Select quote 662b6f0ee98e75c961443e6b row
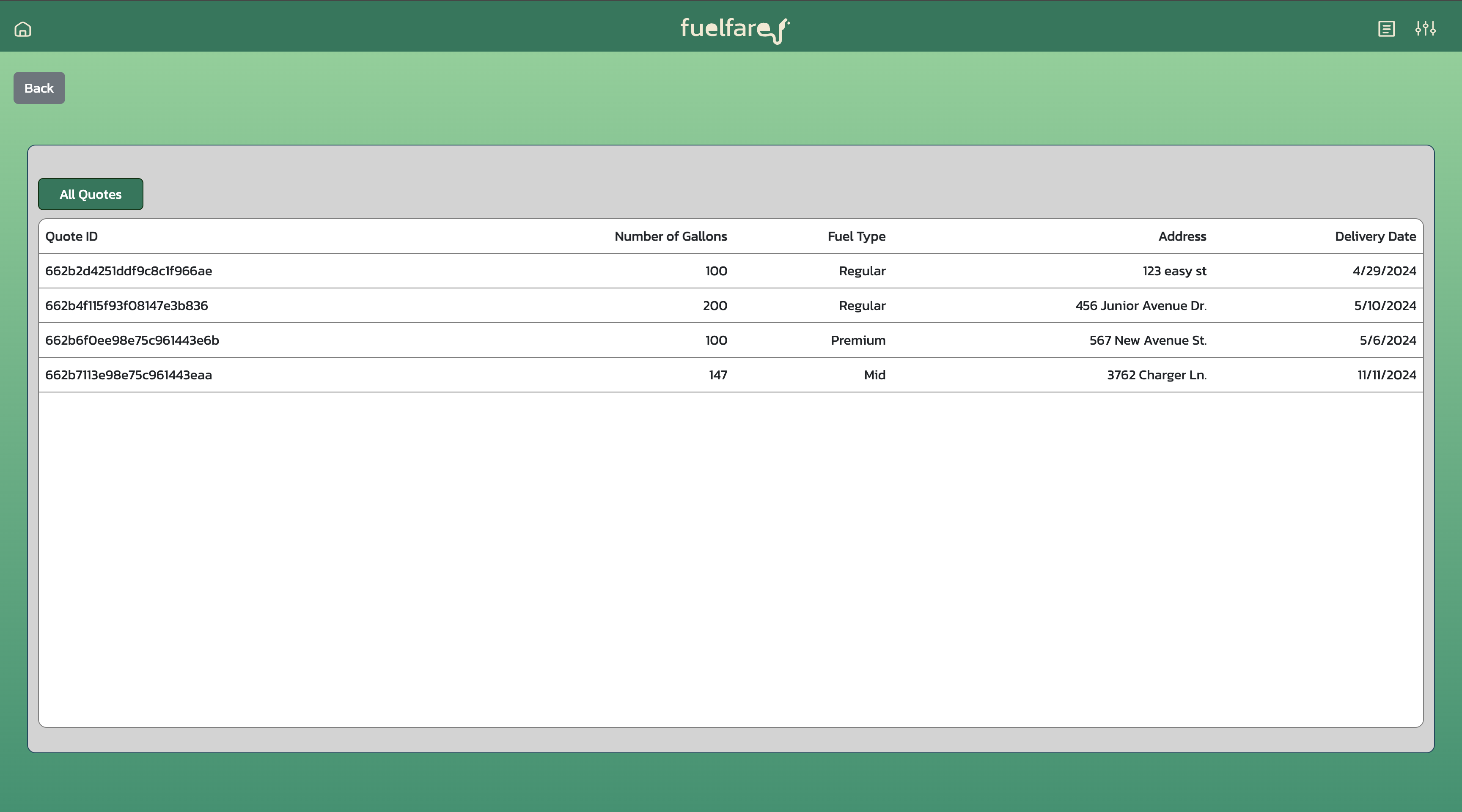Image resolution: width=1462 pixels, height=812 pixels. point(132,340)
